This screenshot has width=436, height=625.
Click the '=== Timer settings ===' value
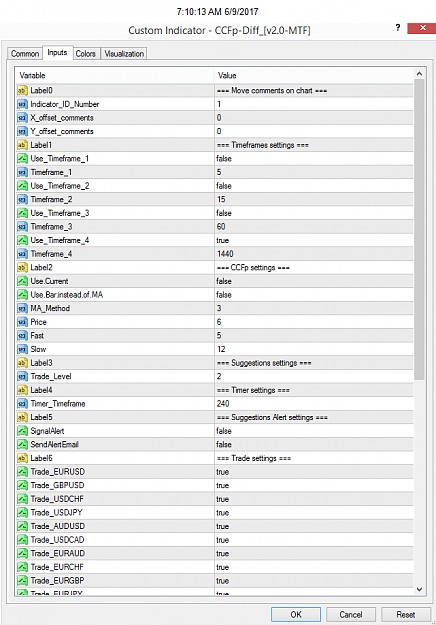tap(253, 390)
